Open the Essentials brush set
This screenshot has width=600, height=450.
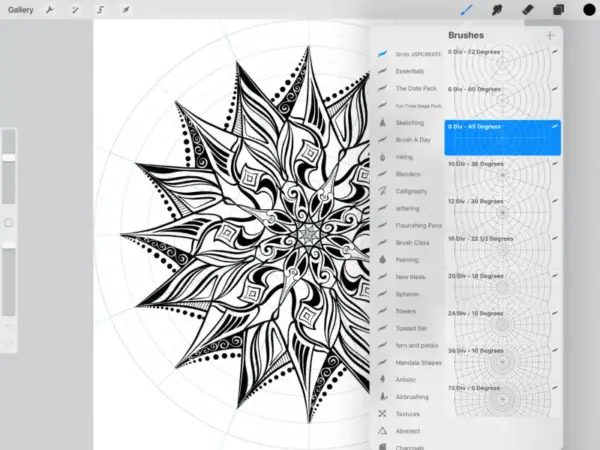tap(409, 71)
